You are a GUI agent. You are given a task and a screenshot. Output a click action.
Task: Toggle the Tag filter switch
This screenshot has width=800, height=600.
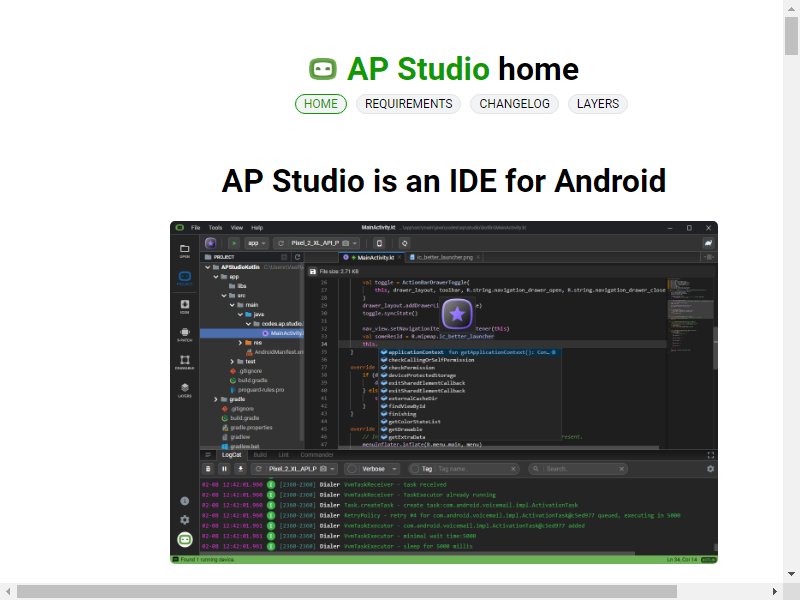(414, 469)
